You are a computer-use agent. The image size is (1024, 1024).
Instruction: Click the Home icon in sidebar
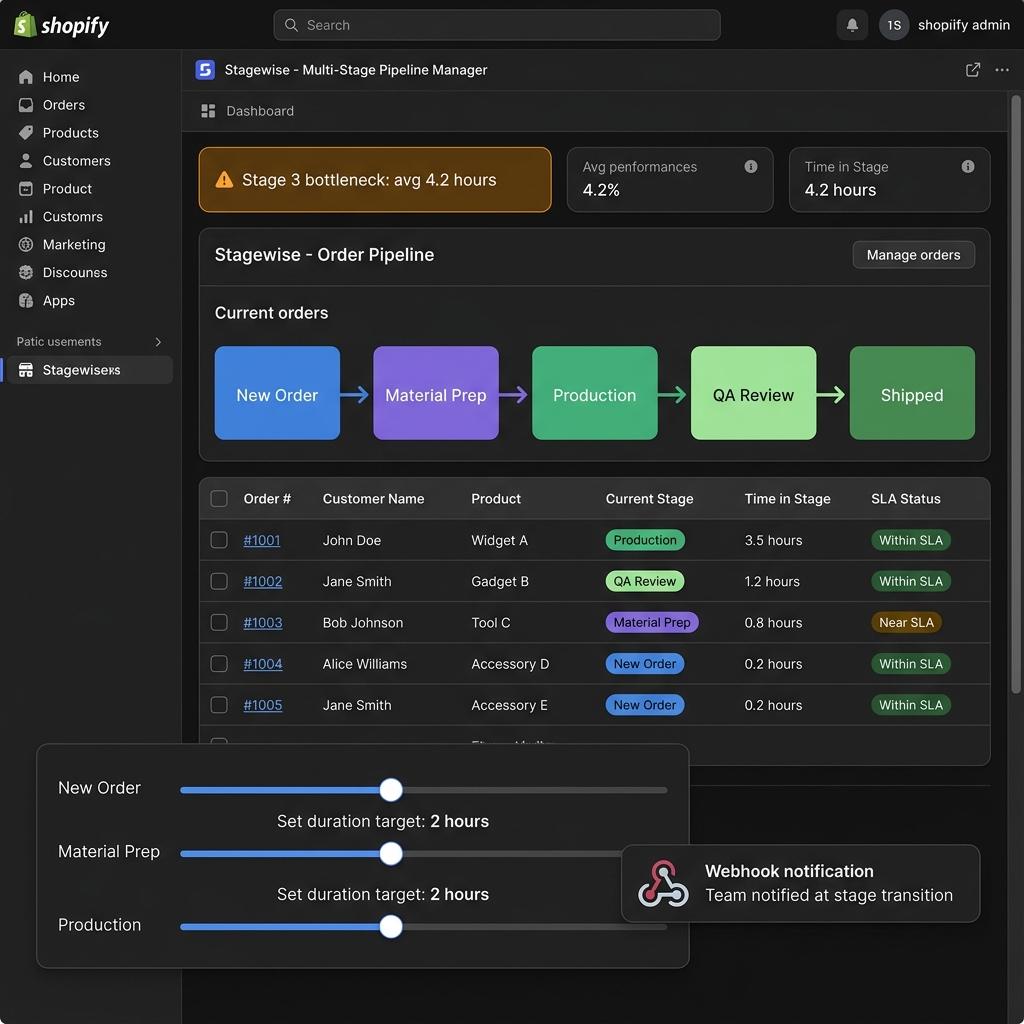coord(26,77)
